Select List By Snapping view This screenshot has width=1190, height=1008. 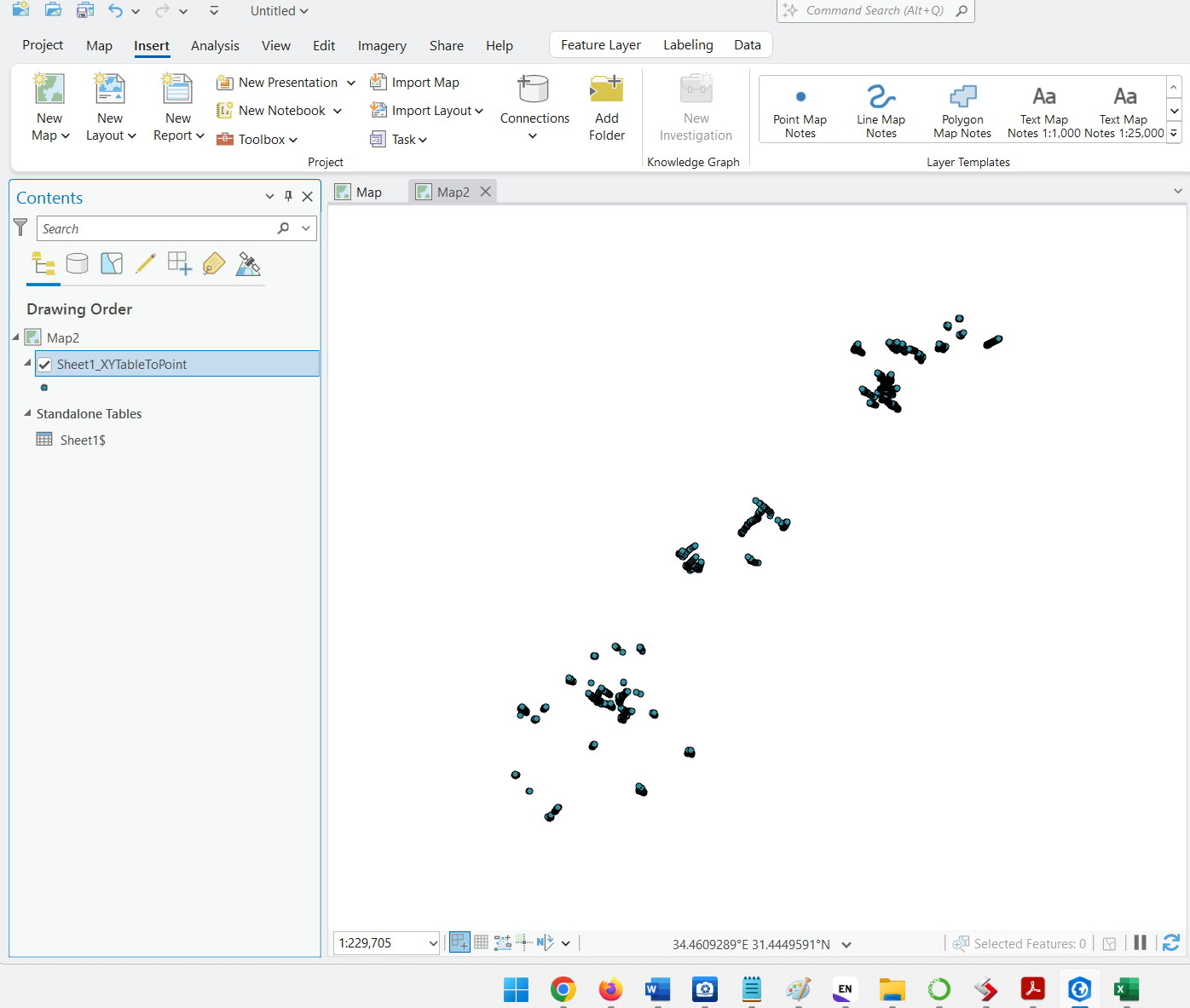179,264
